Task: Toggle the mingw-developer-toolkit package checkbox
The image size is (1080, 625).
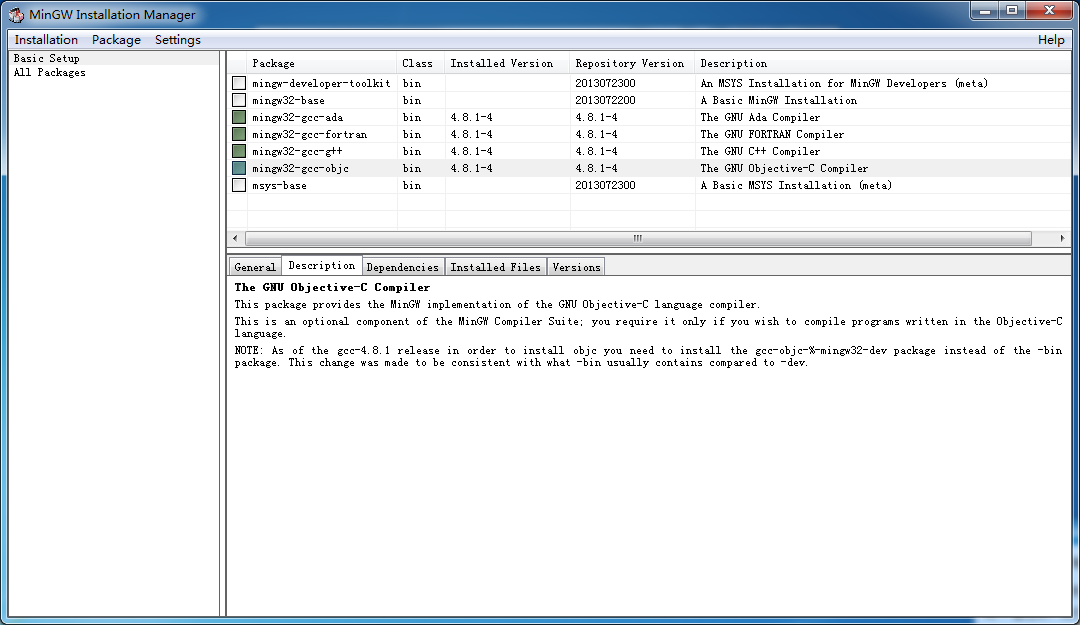Action: 239,83
